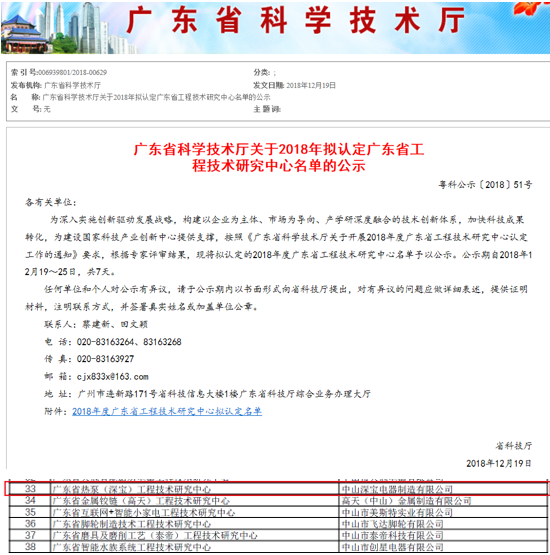Click 中山市泰帝科技有限公司 cell
This screenshot has height=555, width=550.
coord(443,535)
